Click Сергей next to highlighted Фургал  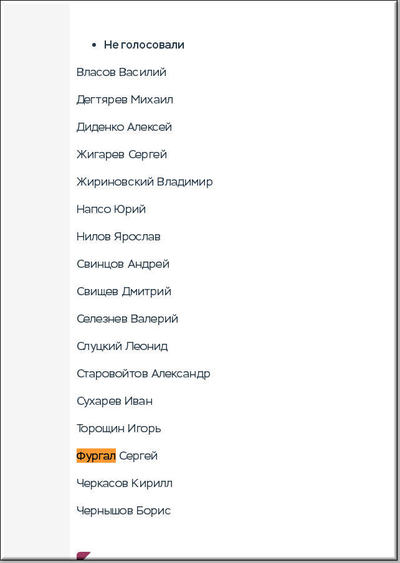(138, 456)
